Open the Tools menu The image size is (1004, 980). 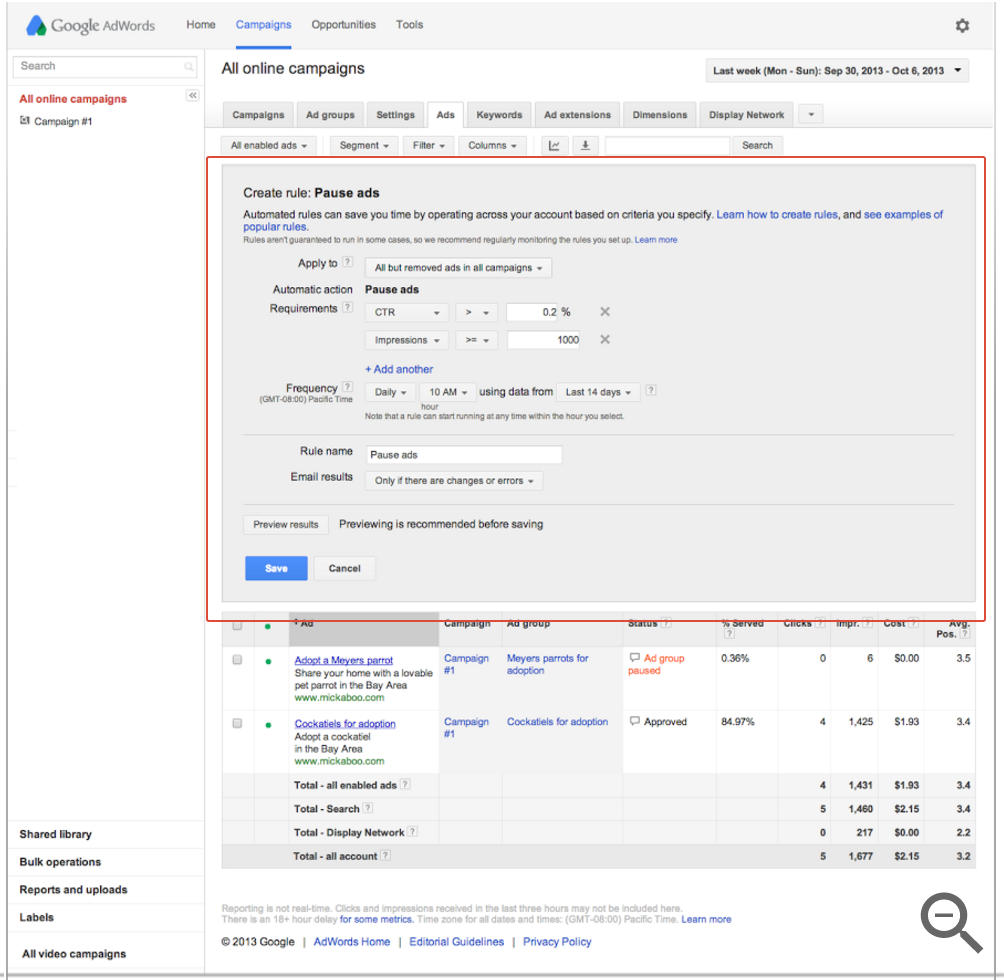pyautogui.click(x=409, y=24)
